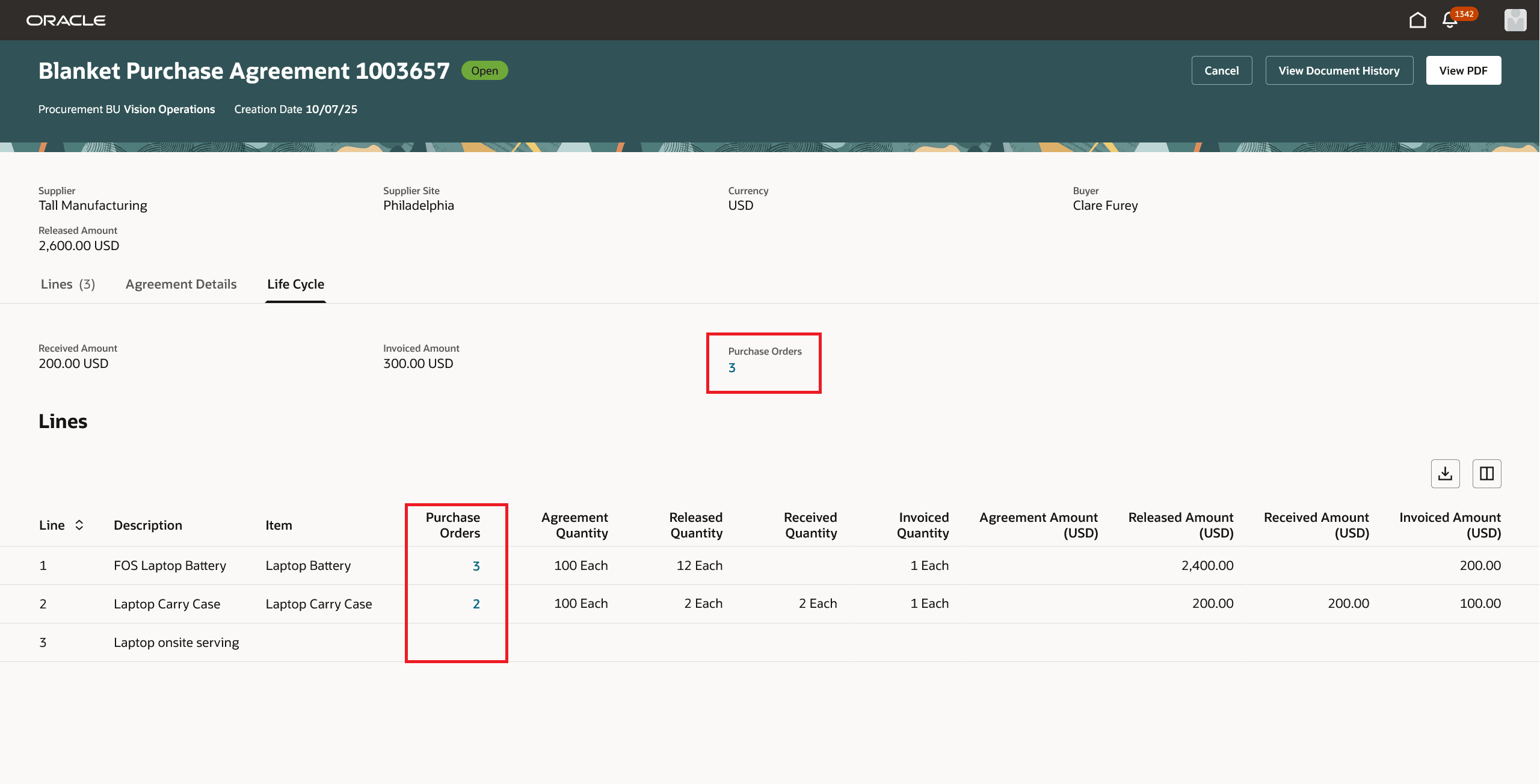Switch to the Lines (3) tab
Screen dimensions: 1540x784
(68, 284)
